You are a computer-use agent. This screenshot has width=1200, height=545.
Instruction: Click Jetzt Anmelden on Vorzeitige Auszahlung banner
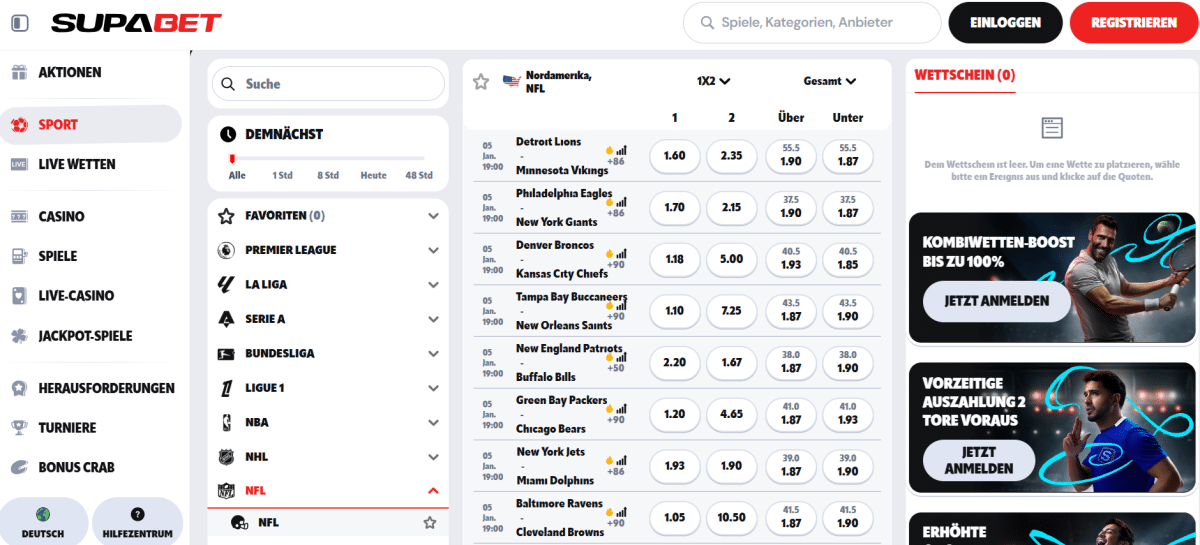(979, 460)
